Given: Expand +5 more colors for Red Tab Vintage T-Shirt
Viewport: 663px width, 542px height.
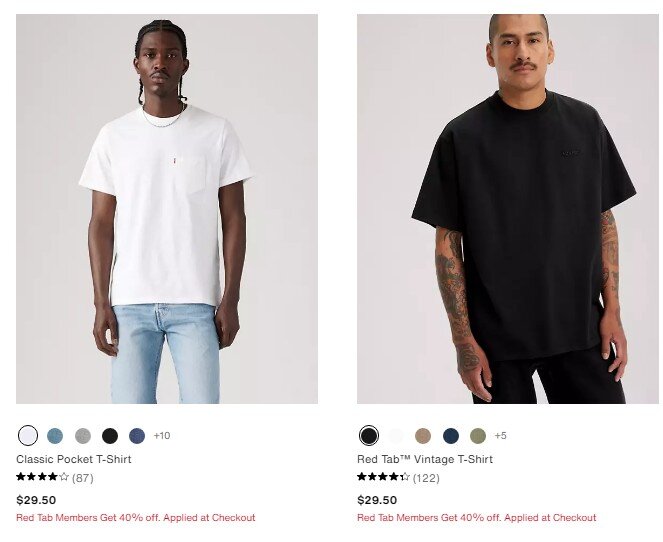Looking at the screenshot, I should click(501, 435).
